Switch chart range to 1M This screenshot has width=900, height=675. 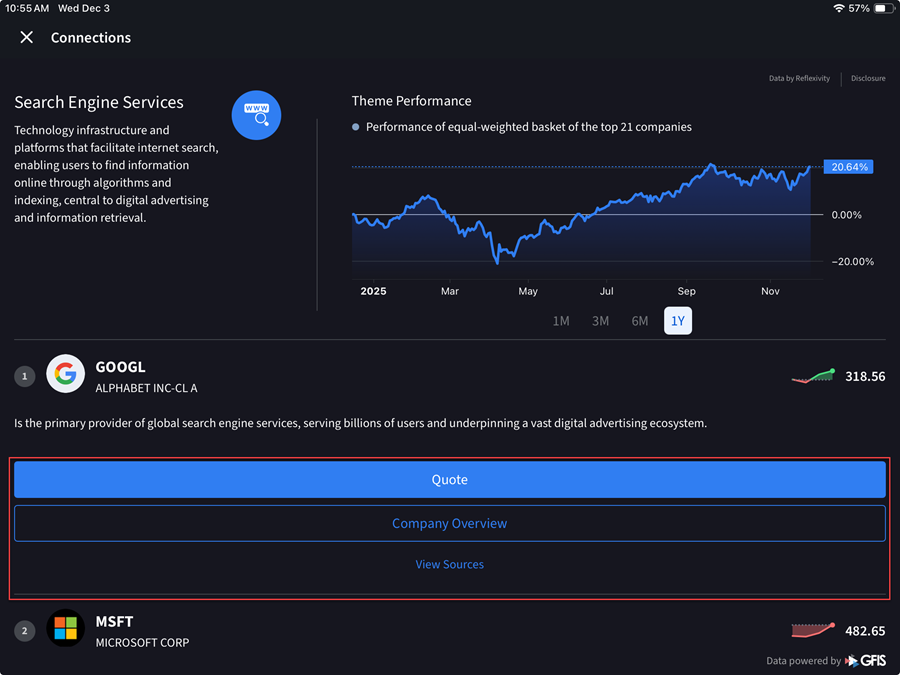(x=561, y=321)
